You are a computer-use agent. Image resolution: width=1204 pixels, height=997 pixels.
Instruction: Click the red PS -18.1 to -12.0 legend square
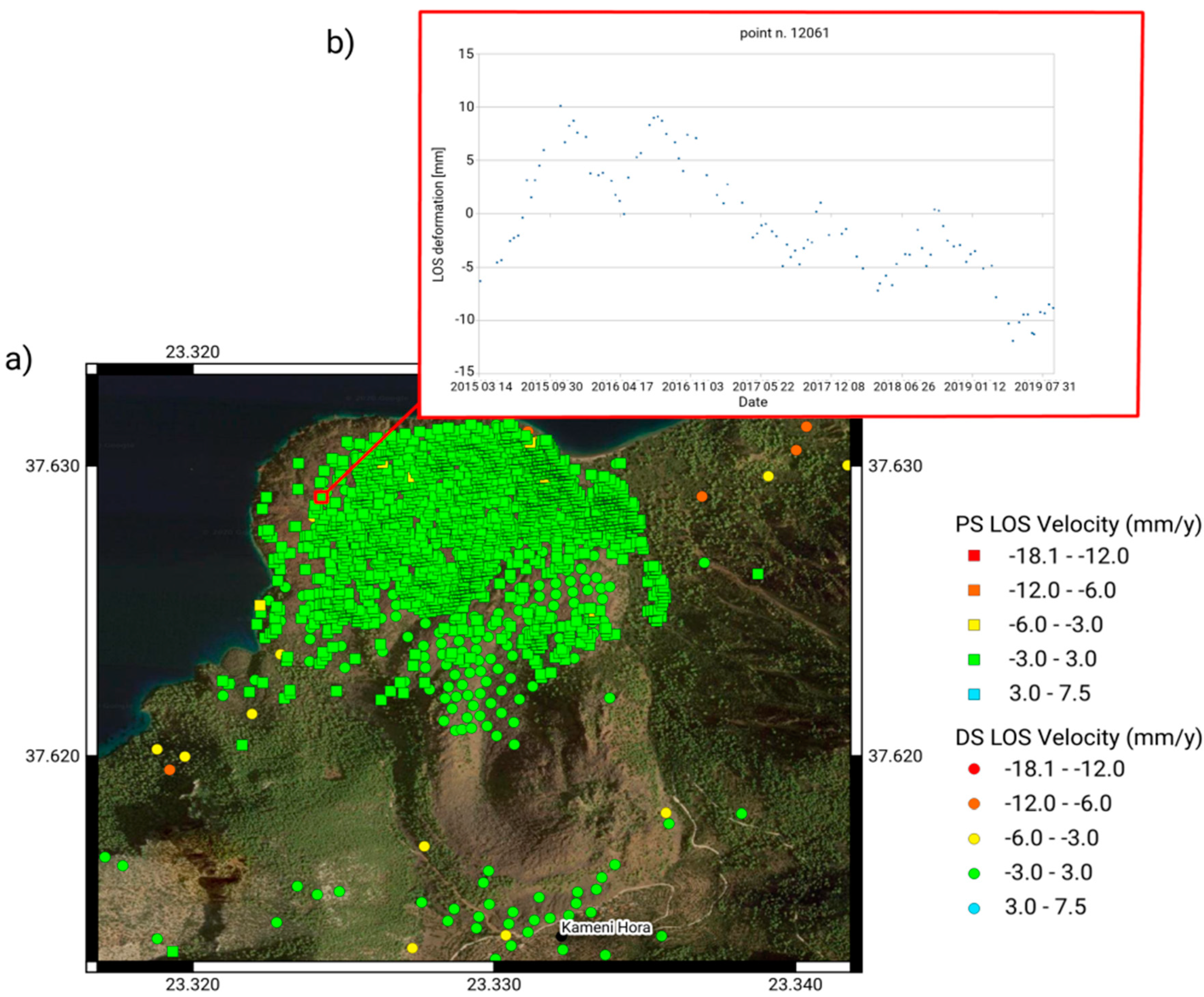[973, 555]
